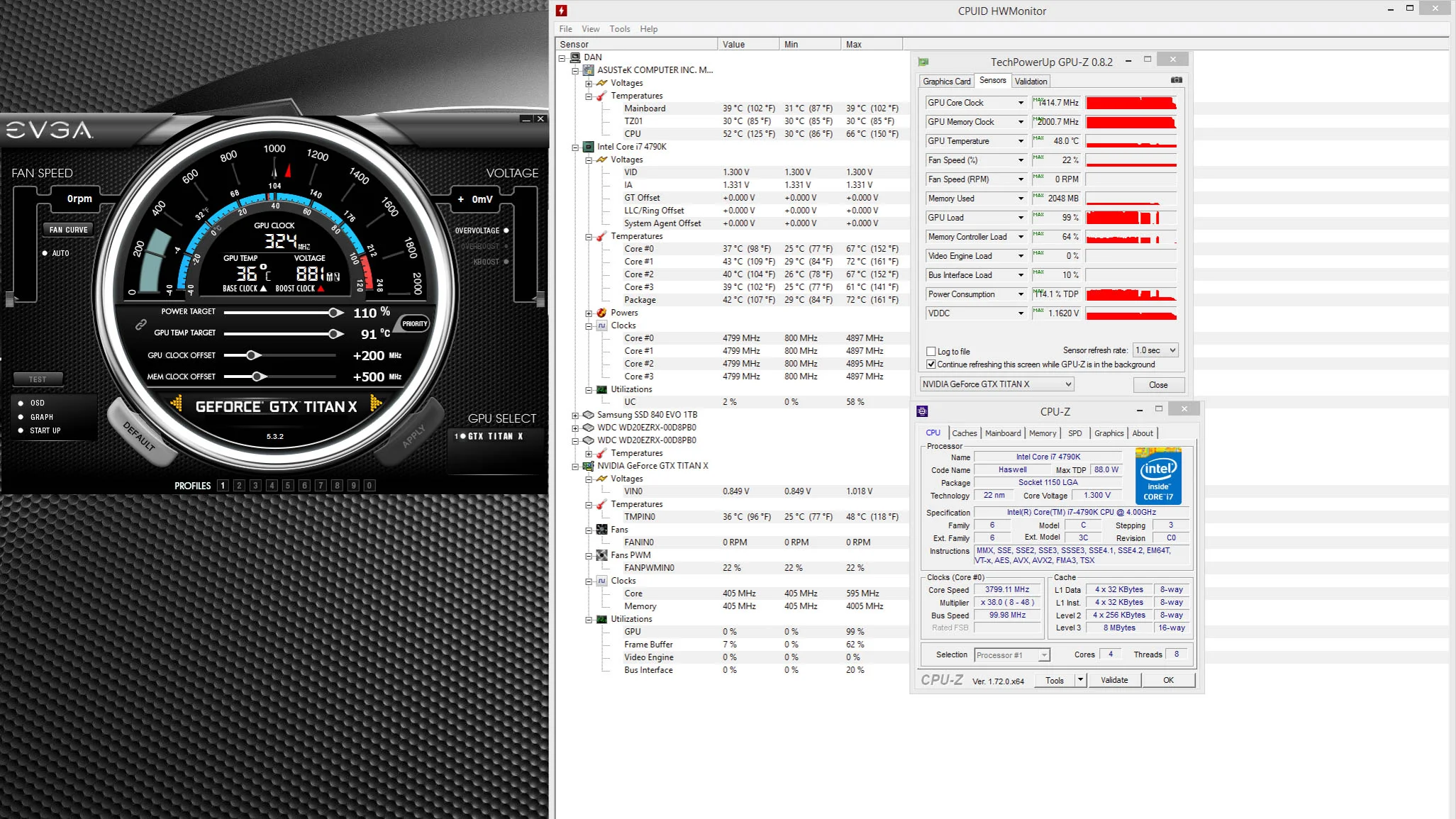Open the Tools menu in HWMonitor
The height and width of the screenshot is (819, 1456).
pos(619,29)
